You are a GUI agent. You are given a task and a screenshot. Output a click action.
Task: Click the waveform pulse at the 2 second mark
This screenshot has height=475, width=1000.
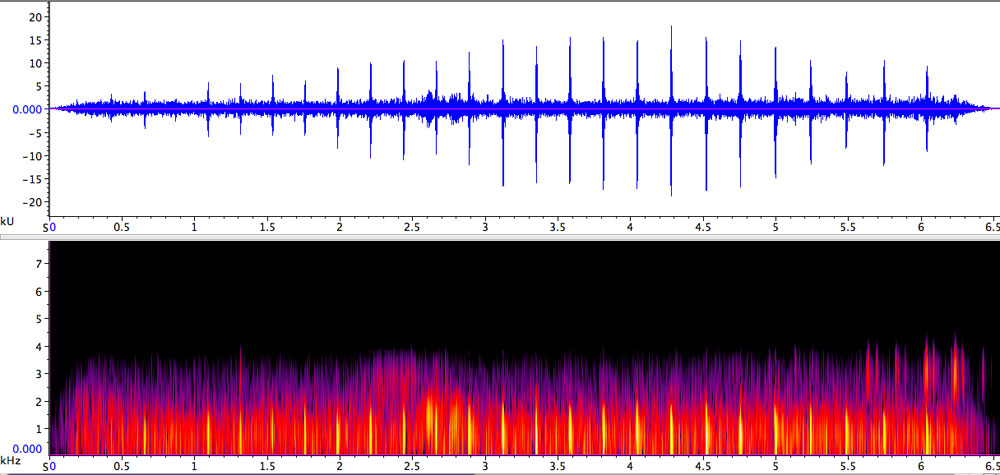tap(338, 108)
